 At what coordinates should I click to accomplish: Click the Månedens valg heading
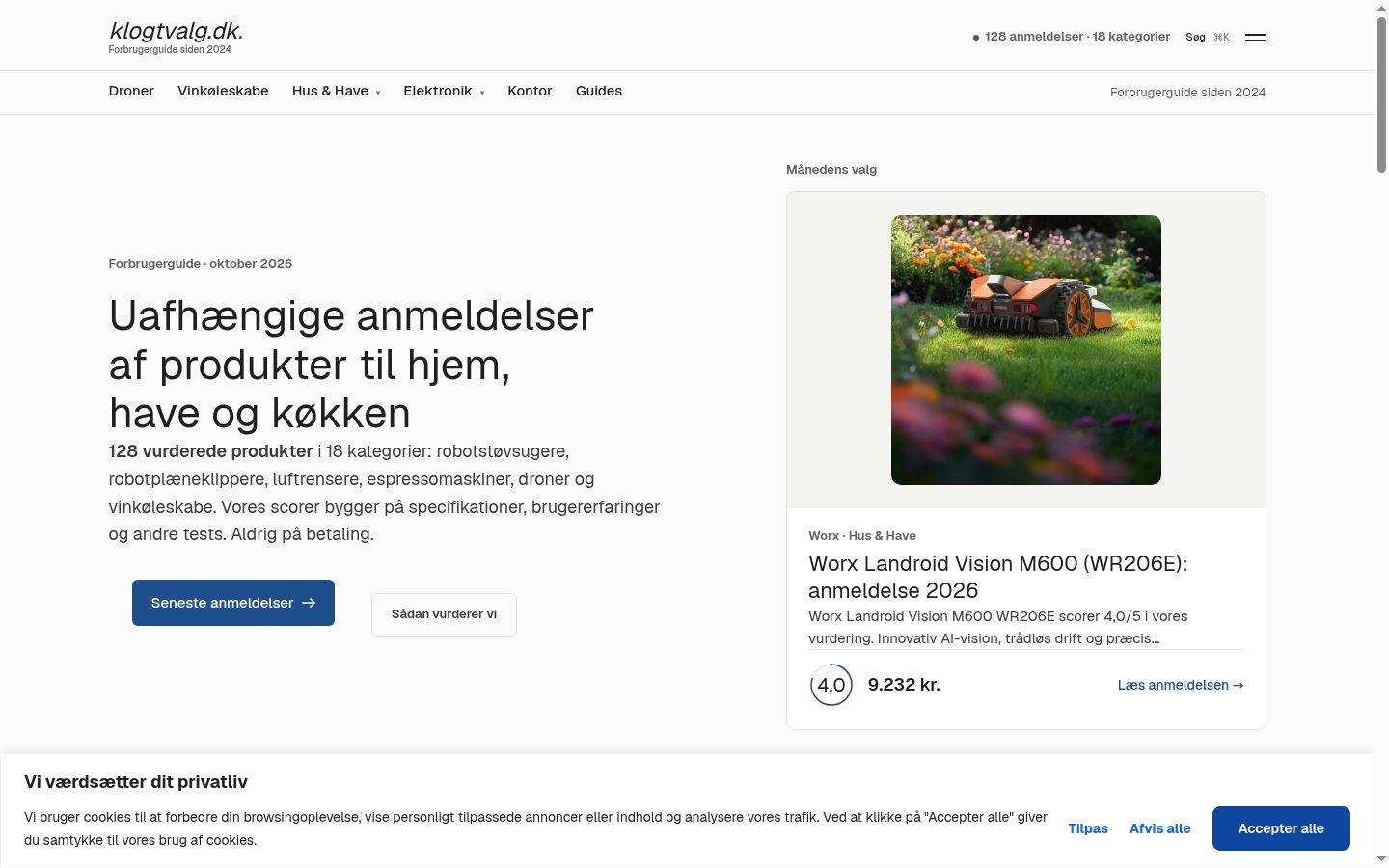(831, 170)
